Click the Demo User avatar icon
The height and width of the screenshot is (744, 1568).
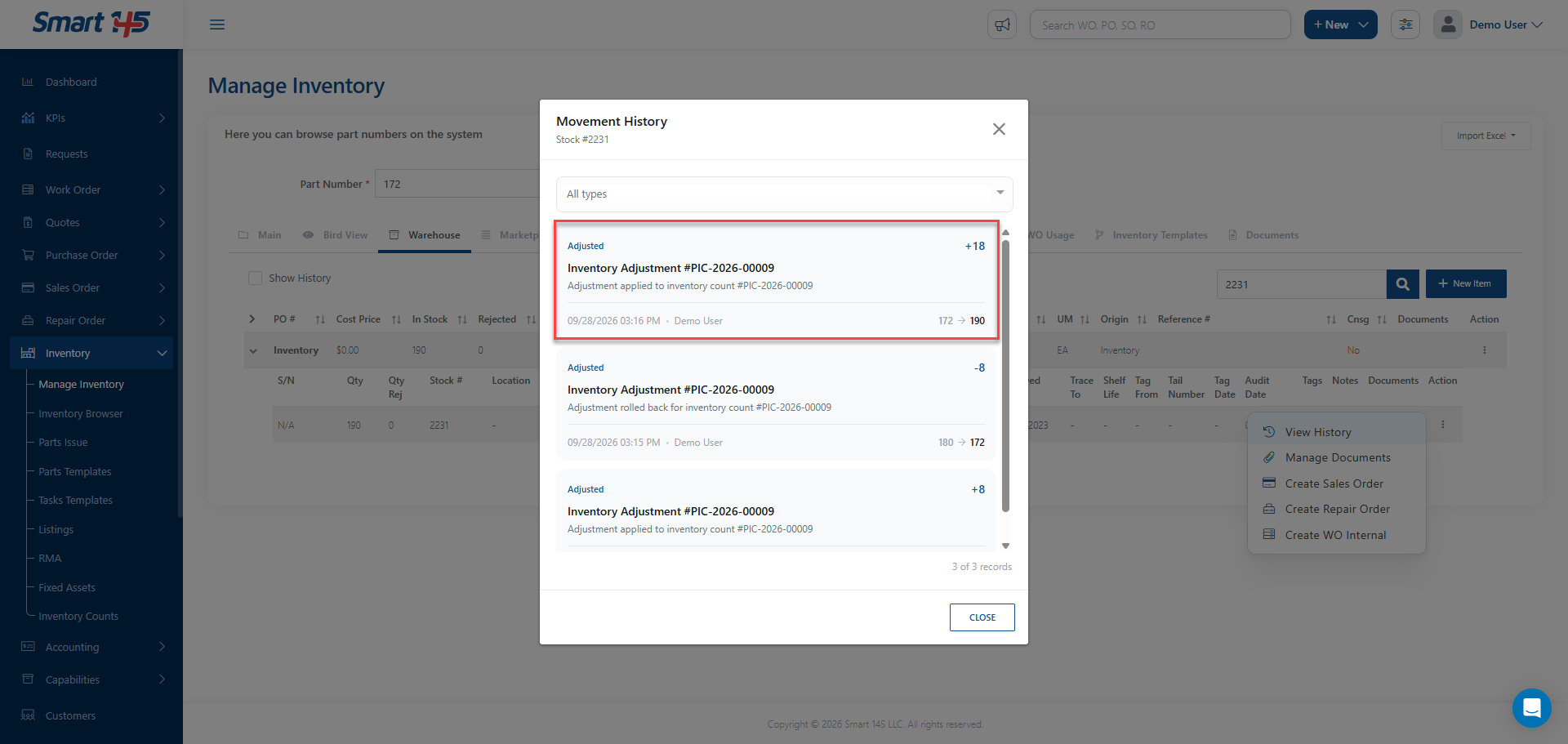point(1448,25)
